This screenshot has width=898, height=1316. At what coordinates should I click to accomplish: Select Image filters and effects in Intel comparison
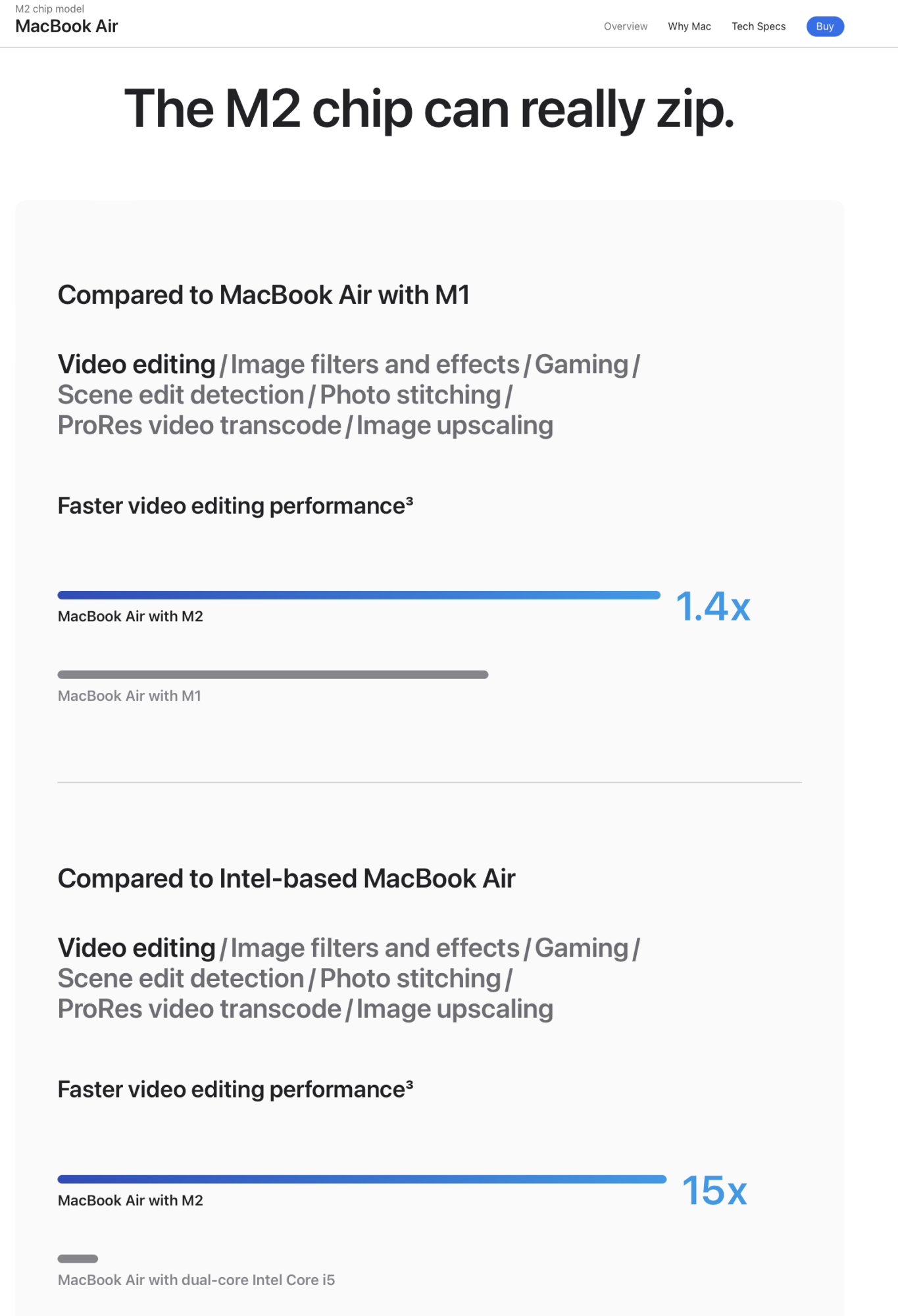[x=374, y=948]
